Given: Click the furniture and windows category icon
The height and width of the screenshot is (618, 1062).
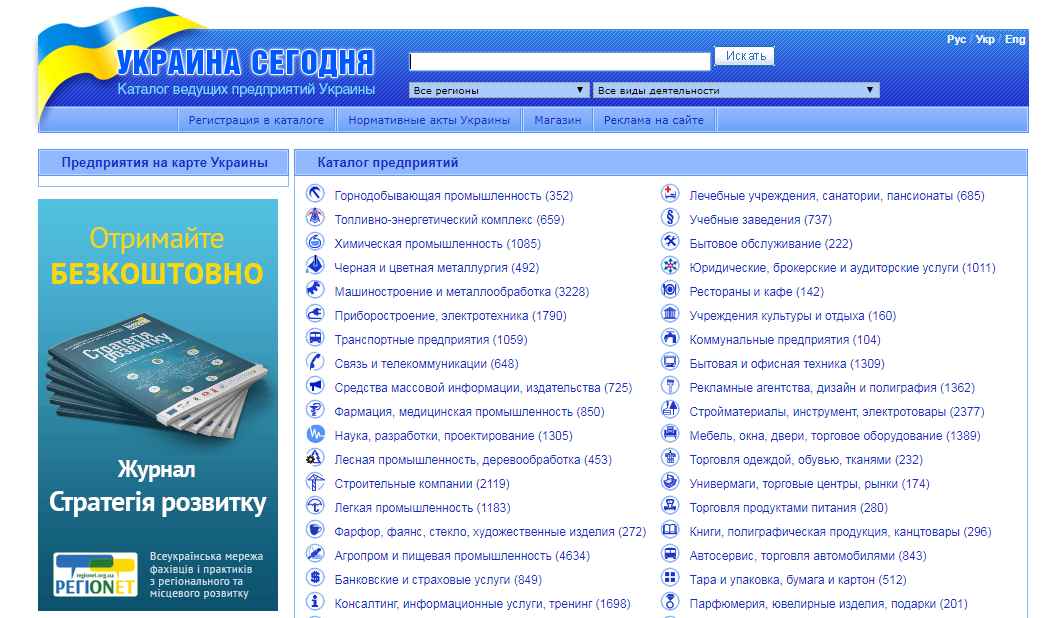Looking at the screenshot, I should pyautogui.click(x=670, y=434).
